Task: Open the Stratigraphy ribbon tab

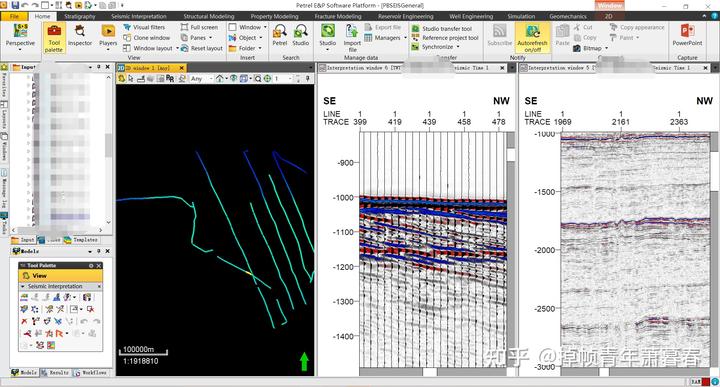Action: 79,16
